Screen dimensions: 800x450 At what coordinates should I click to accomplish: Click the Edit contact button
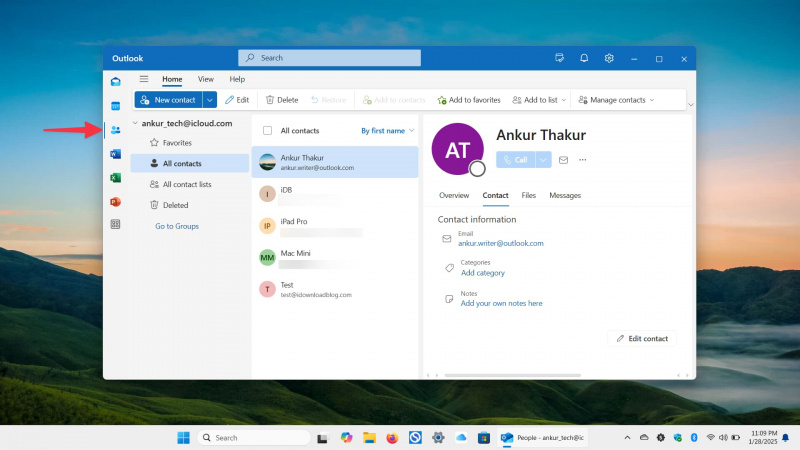point(642,338)
